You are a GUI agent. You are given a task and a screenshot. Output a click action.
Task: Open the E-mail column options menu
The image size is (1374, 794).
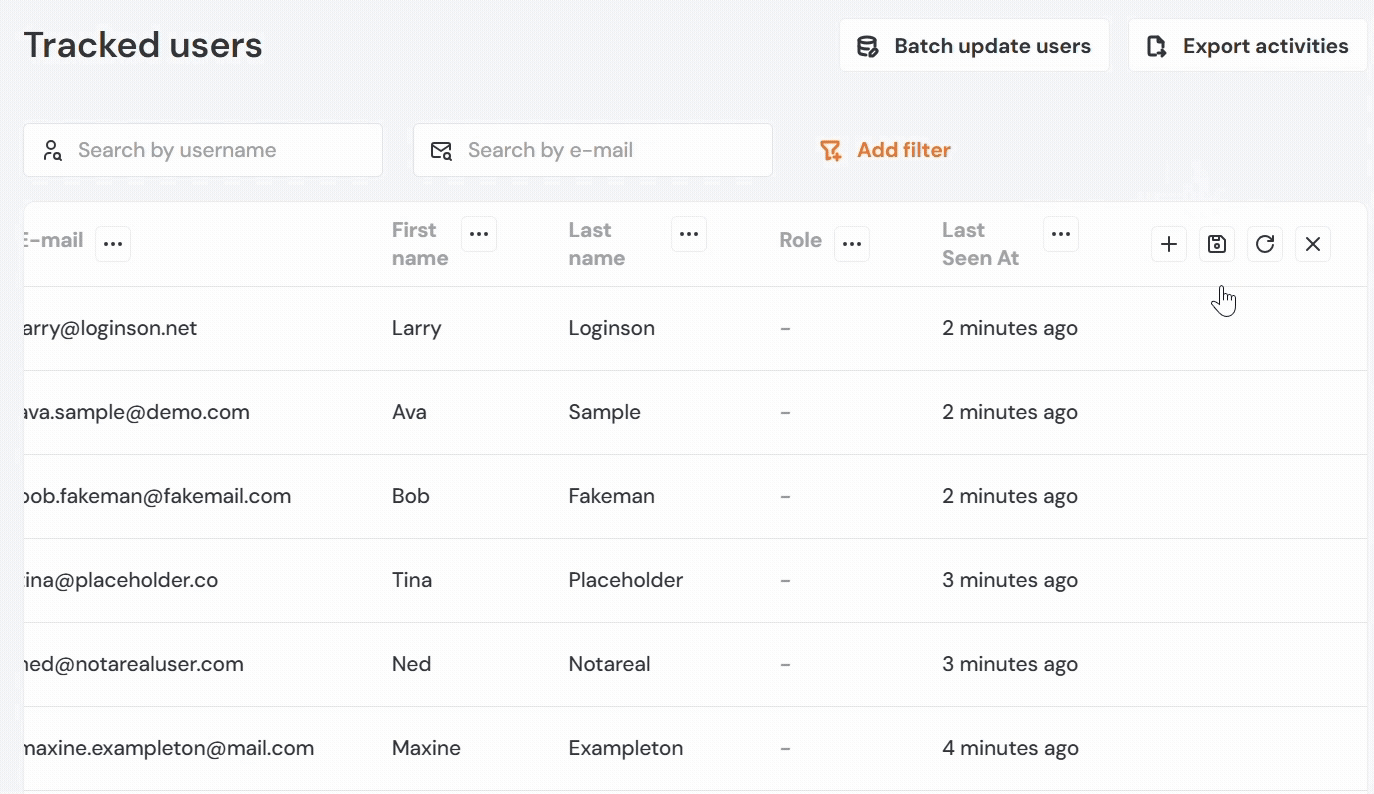pyautogui.click(x=113, y=244)
